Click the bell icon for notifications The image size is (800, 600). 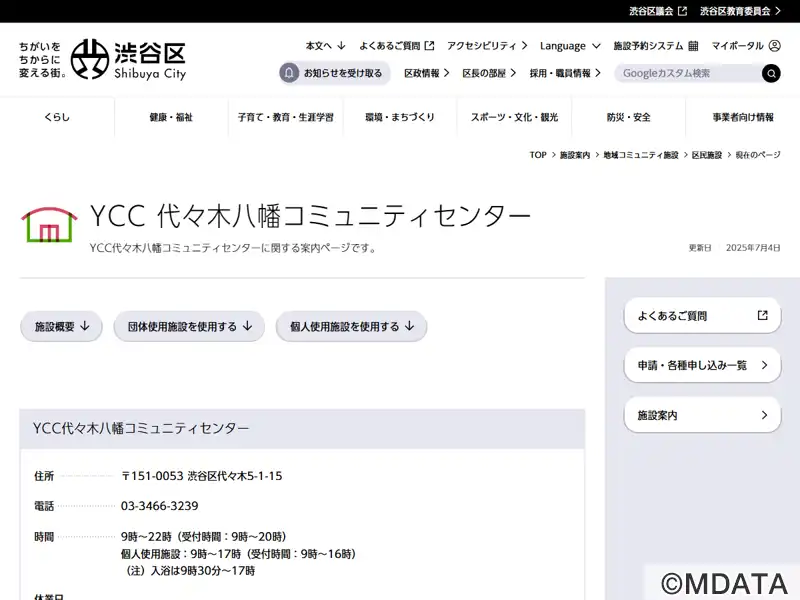[x=289, y=73]
